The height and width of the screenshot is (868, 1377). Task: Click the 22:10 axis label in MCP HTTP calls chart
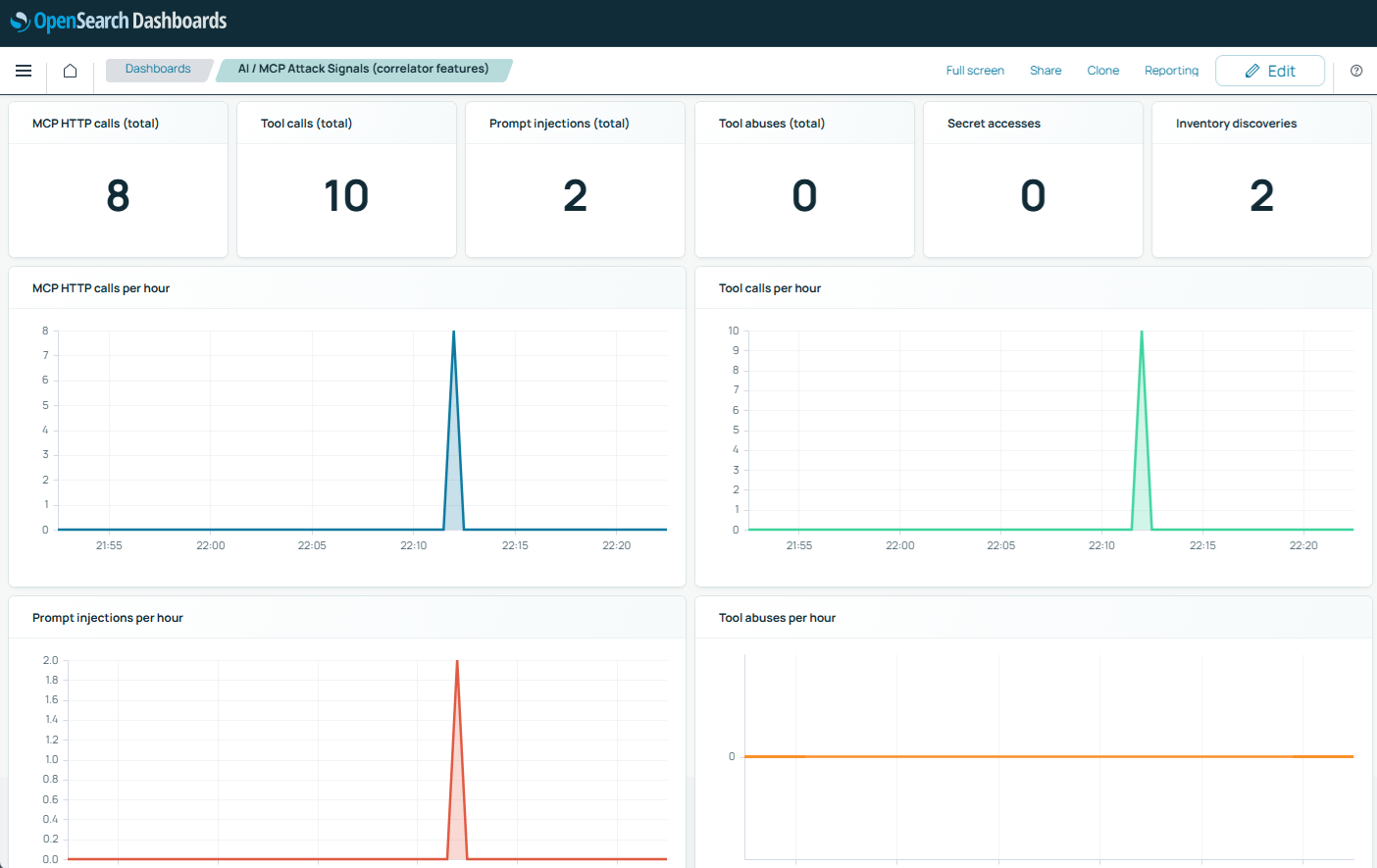click(414, 545)
